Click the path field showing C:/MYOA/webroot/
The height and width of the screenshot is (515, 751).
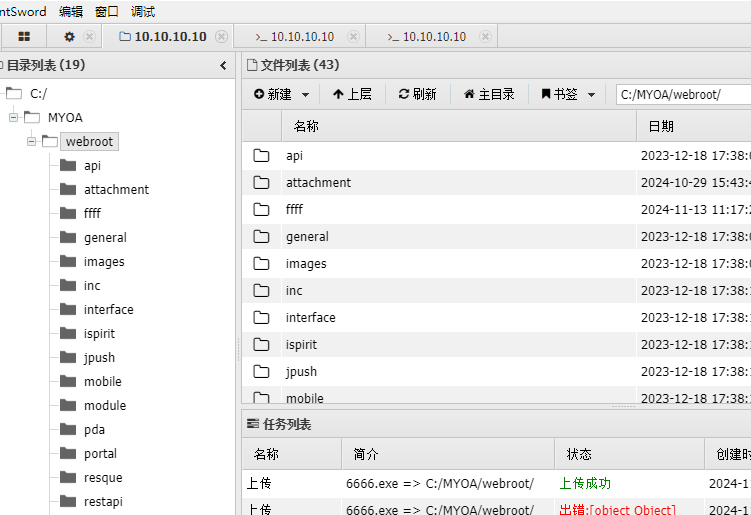point(682,95)
